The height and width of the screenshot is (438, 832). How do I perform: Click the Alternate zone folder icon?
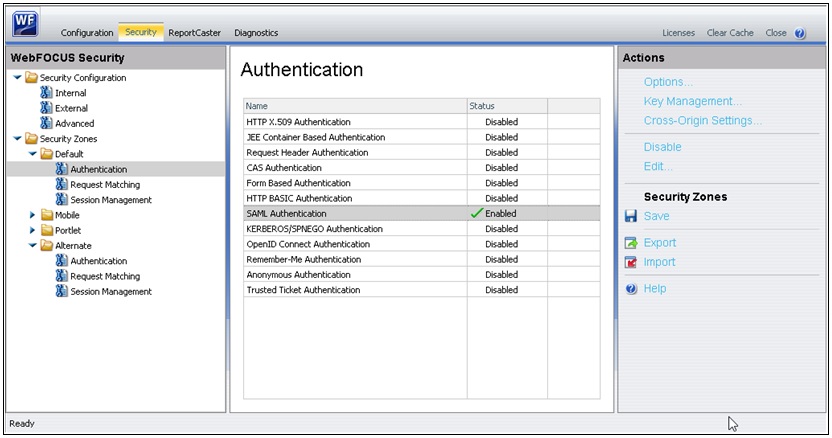(x=47, y=246)
